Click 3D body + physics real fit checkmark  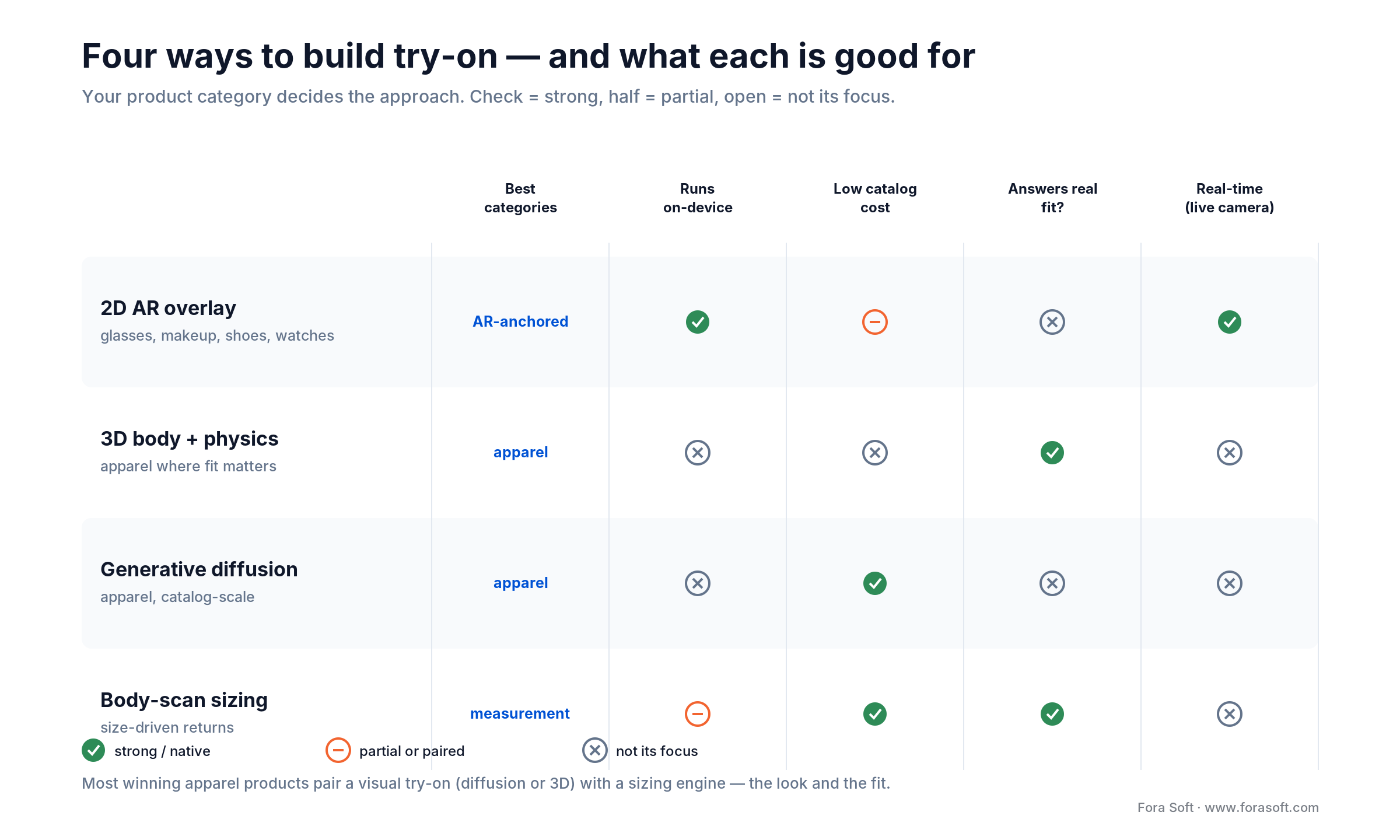[x=1052, y=453]
